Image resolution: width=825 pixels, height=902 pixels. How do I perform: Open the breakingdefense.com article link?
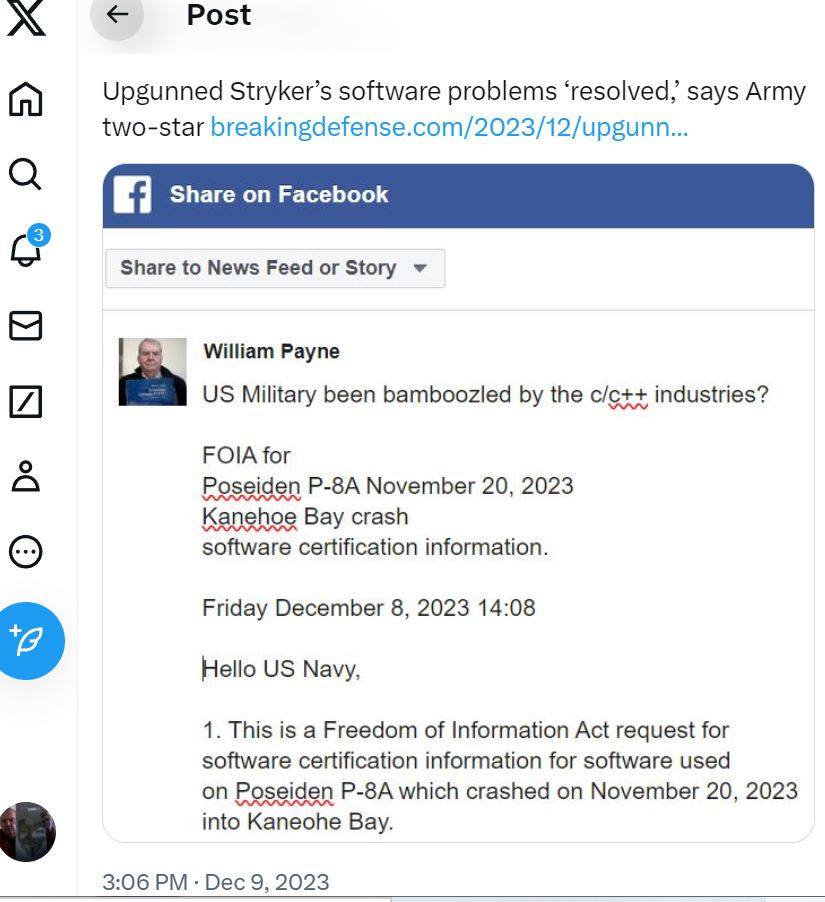point(449,127)
